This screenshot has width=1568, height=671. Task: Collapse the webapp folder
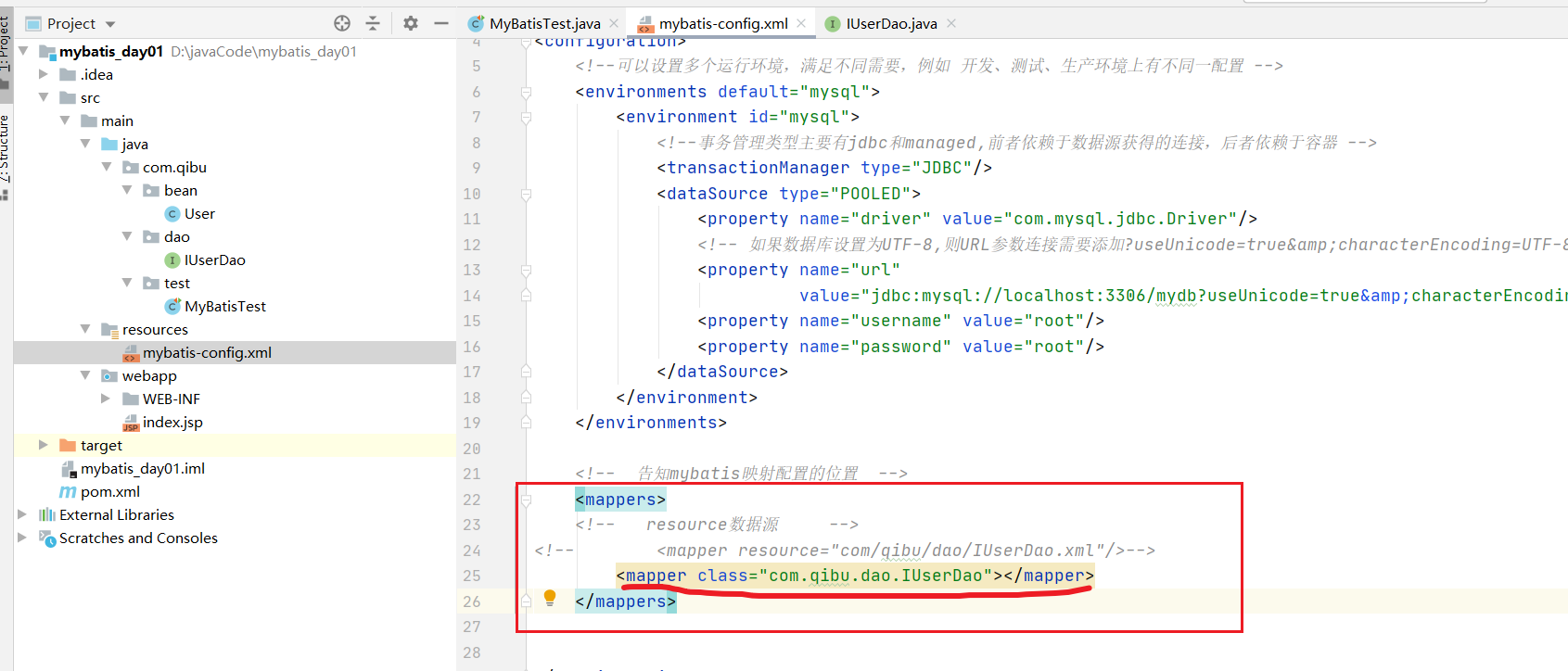(85, 375)
